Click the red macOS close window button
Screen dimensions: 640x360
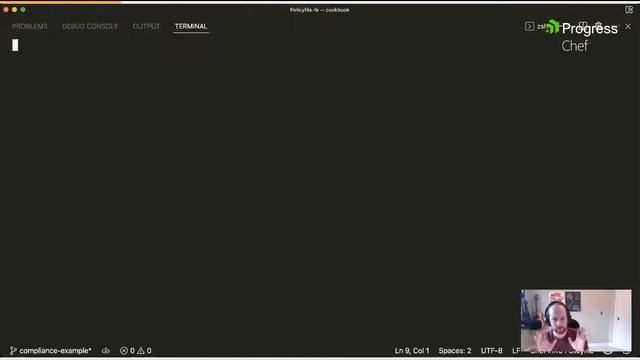6,9
